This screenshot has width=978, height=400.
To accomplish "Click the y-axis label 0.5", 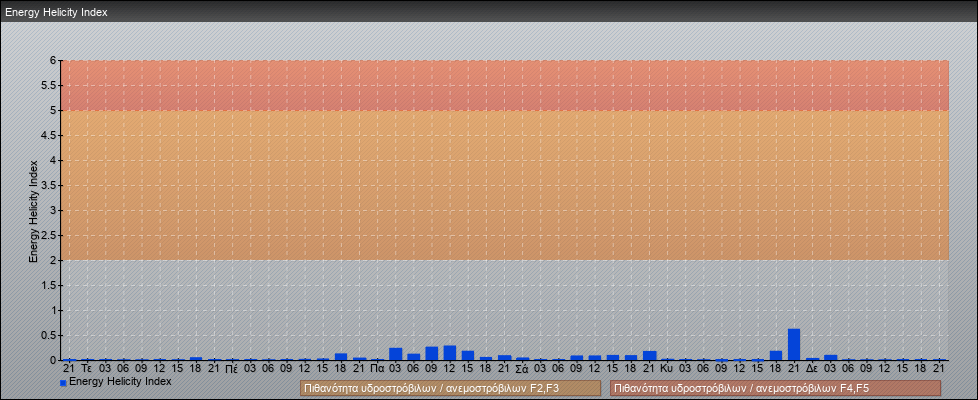I will click(x=49, y=335).
